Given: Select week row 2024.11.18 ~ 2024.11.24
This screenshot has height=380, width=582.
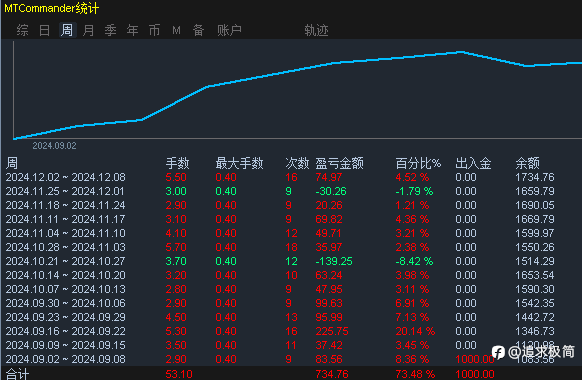Looking at the screenshot, I should coord(280,205).
